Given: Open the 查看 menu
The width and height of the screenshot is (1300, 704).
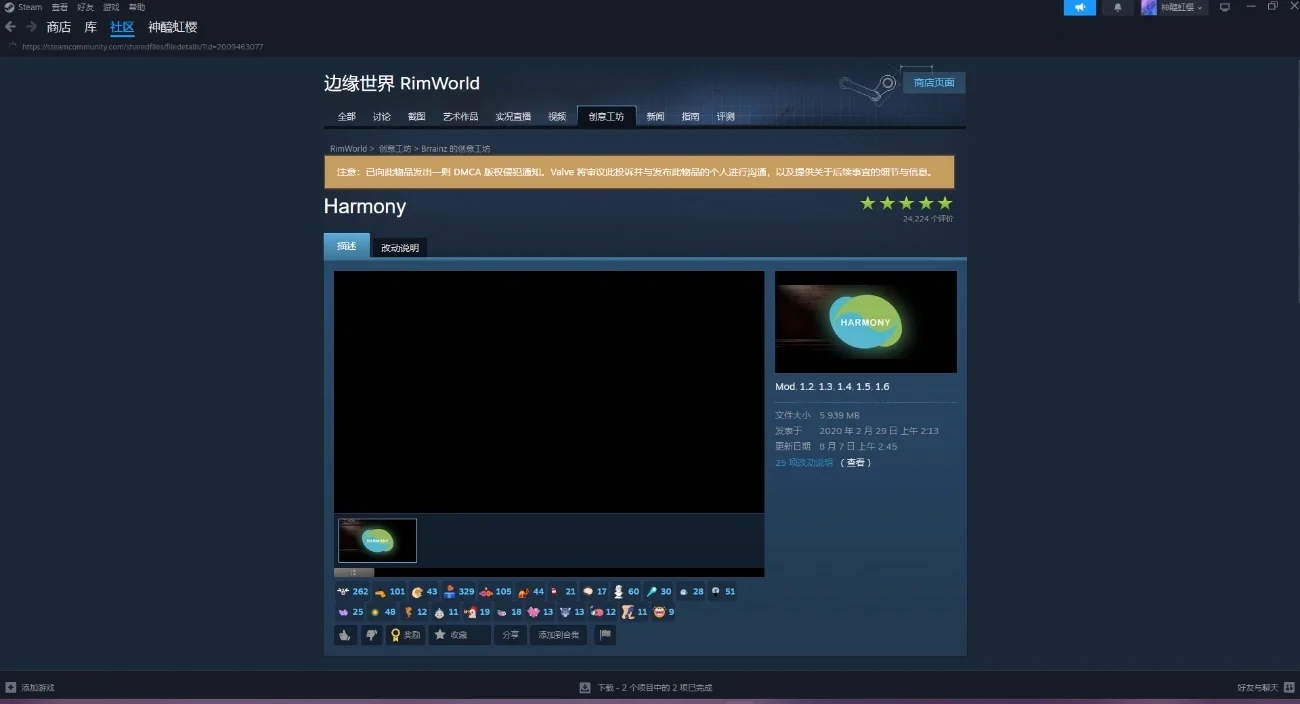Looking at the screenshot, I should [60, 7].
